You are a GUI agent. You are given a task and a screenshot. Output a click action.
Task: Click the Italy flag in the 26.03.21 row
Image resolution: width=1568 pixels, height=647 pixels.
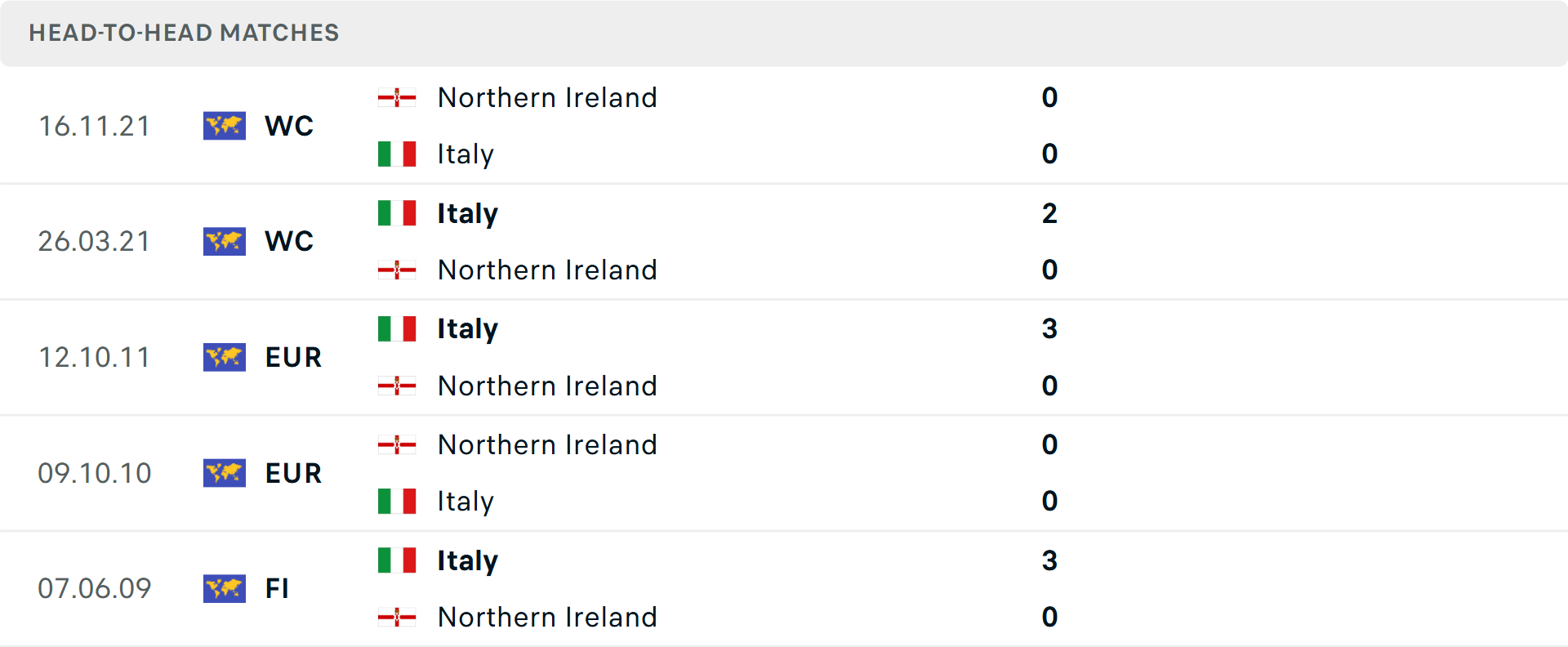[x=398, y=213]
